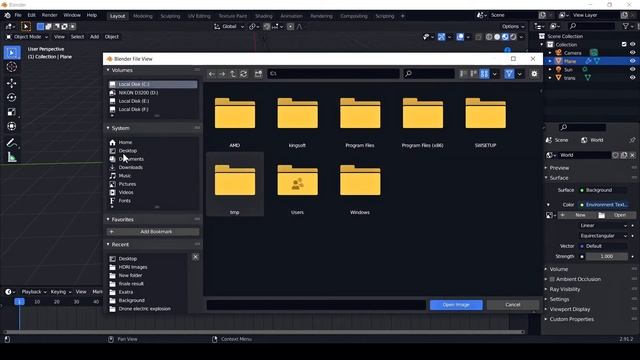Switch to the Modeling workspace tab
The height and width of the screenshot is (360, 640).
click(x=143, y=16)
